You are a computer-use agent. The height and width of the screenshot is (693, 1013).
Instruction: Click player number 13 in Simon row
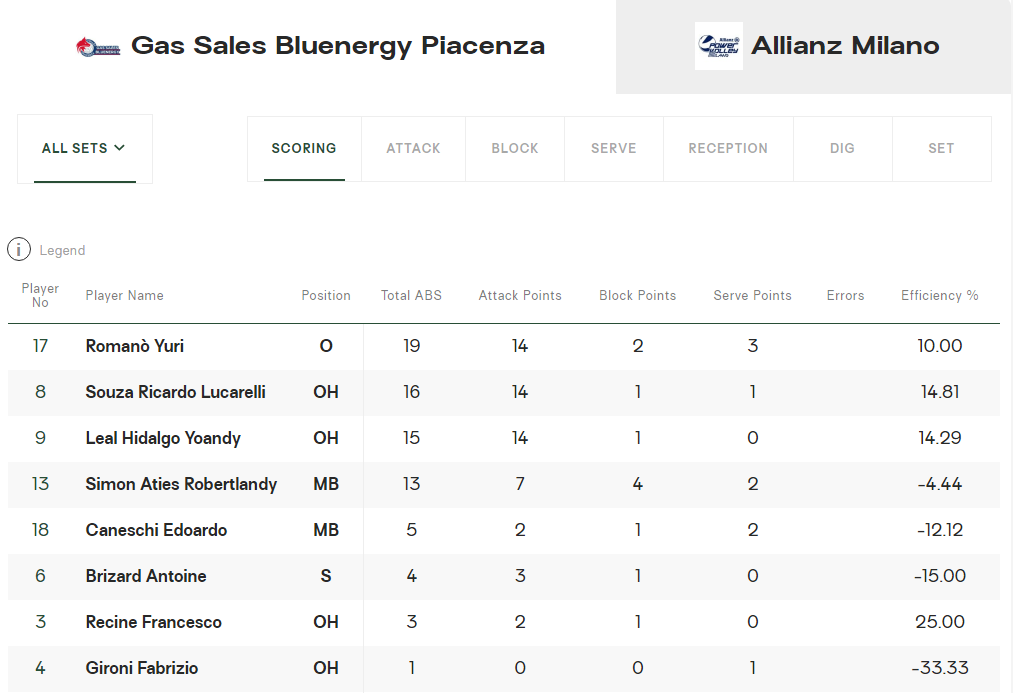[x=40, y=484]
